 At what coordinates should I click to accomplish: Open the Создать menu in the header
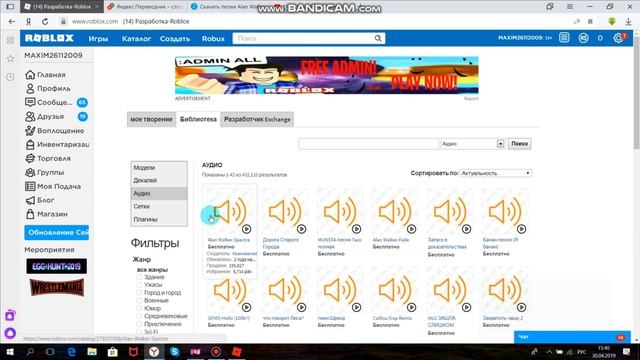[x=175, y=38]
